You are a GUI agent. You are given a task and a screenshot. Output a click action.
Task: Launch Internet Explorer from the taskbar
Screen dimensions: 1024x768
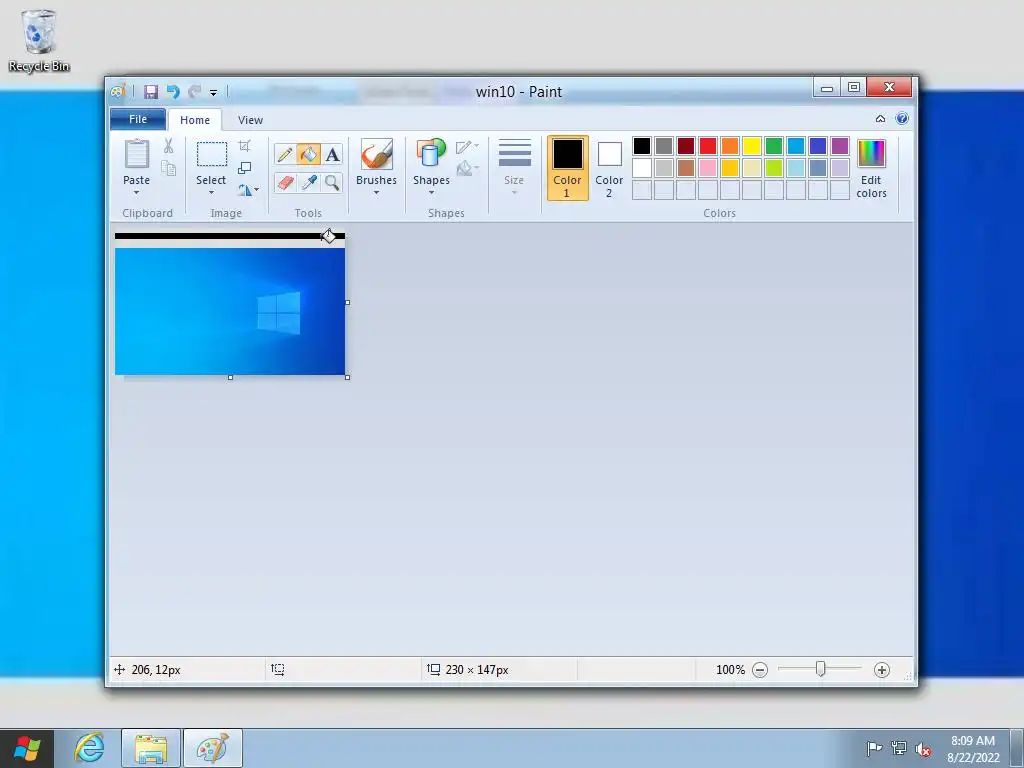(89, 748)
